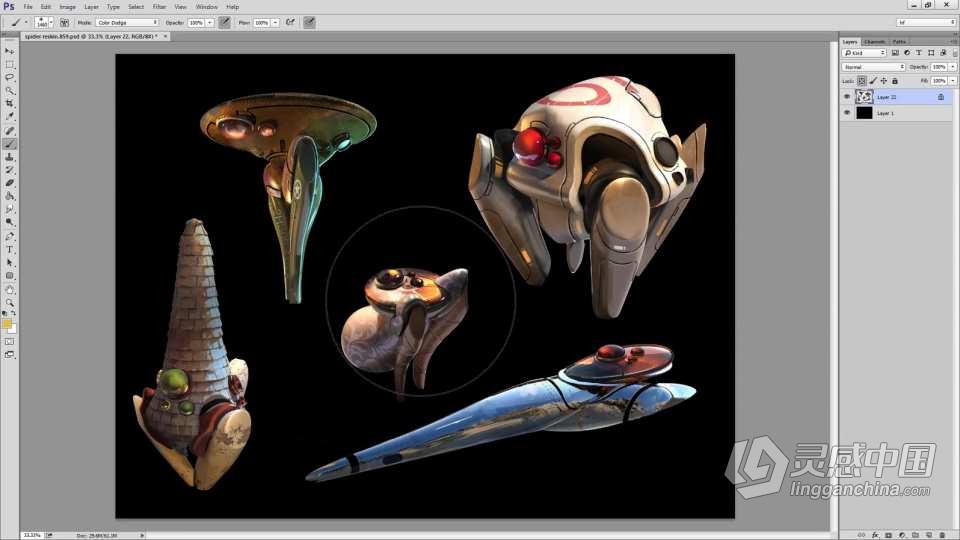
Task: Select the Spot Healing Brush tool
Action: tap(9, 131)
